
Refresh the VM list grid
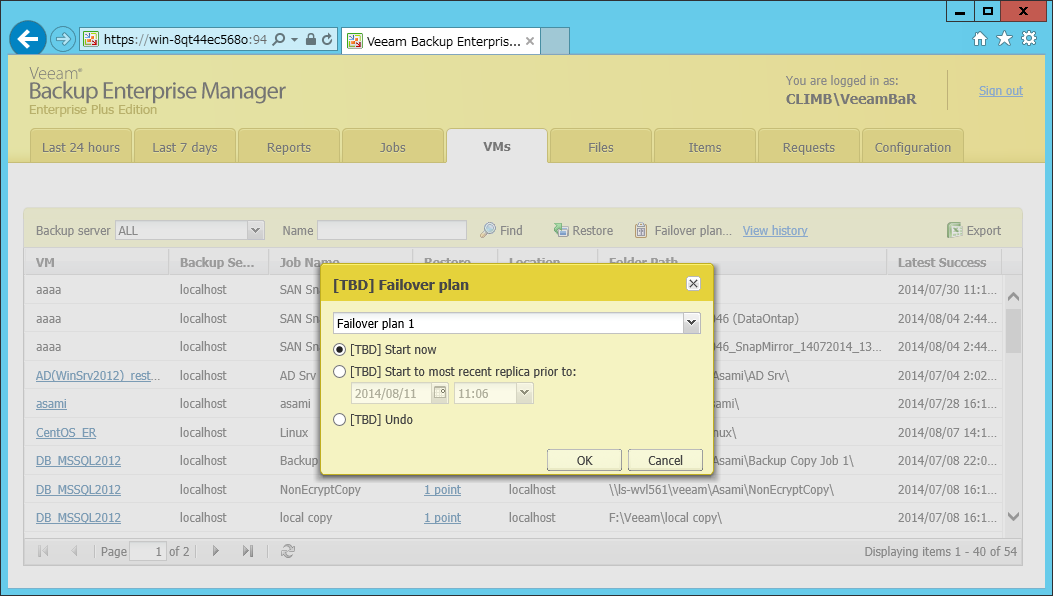click(288, 551)
